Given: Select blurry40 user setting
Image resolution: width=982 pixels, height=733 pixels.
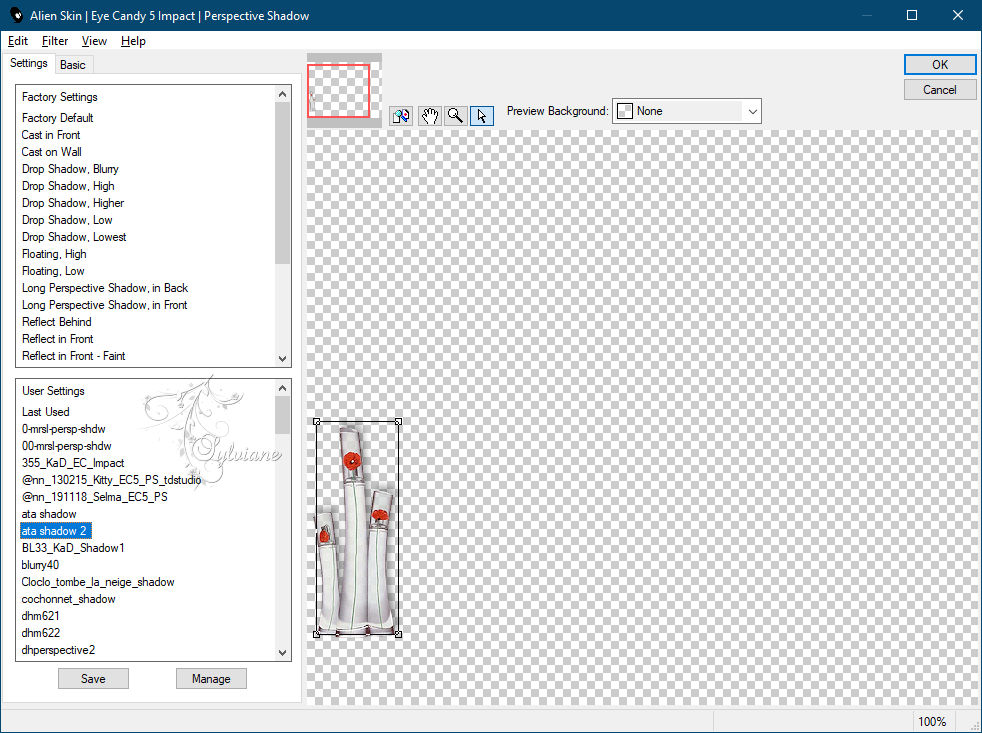Looking at the screenshot, I should [x=40, y=564].
